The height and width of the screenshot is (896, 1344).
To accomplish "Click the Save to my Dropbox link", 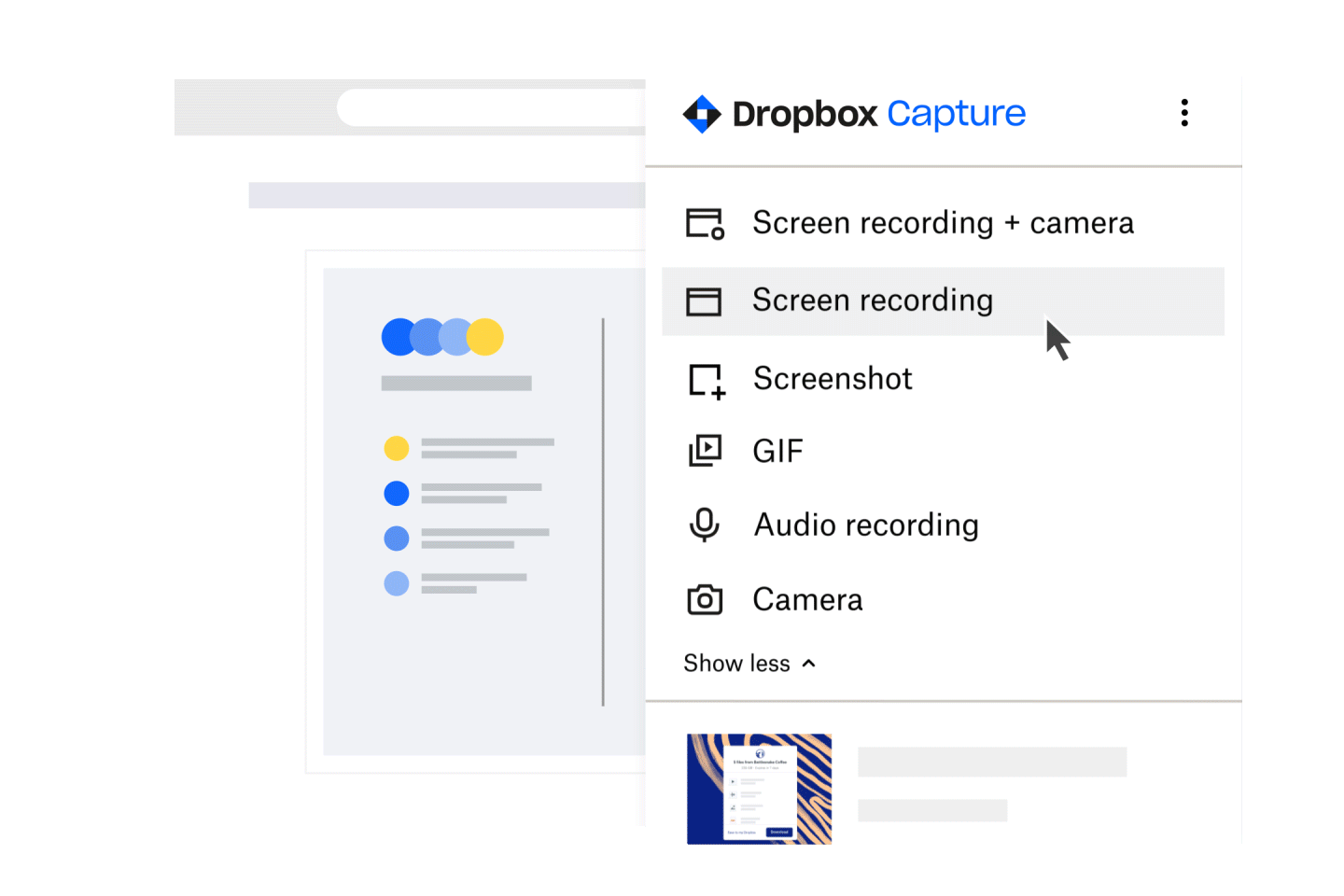I will (x=741, y=833).
